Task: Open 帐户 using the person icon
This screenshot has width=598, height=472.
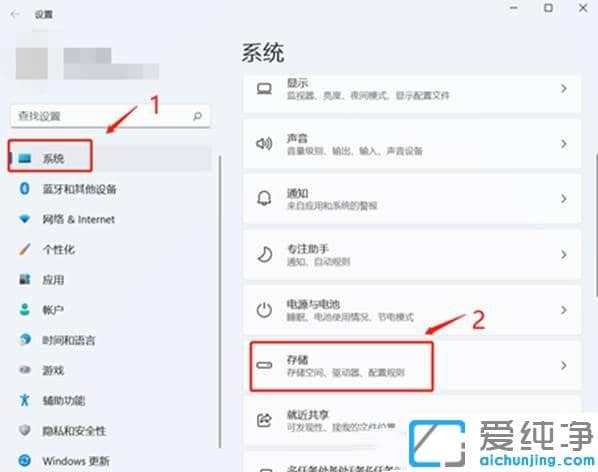Action: pyautogui.click(x=25, y=310)
